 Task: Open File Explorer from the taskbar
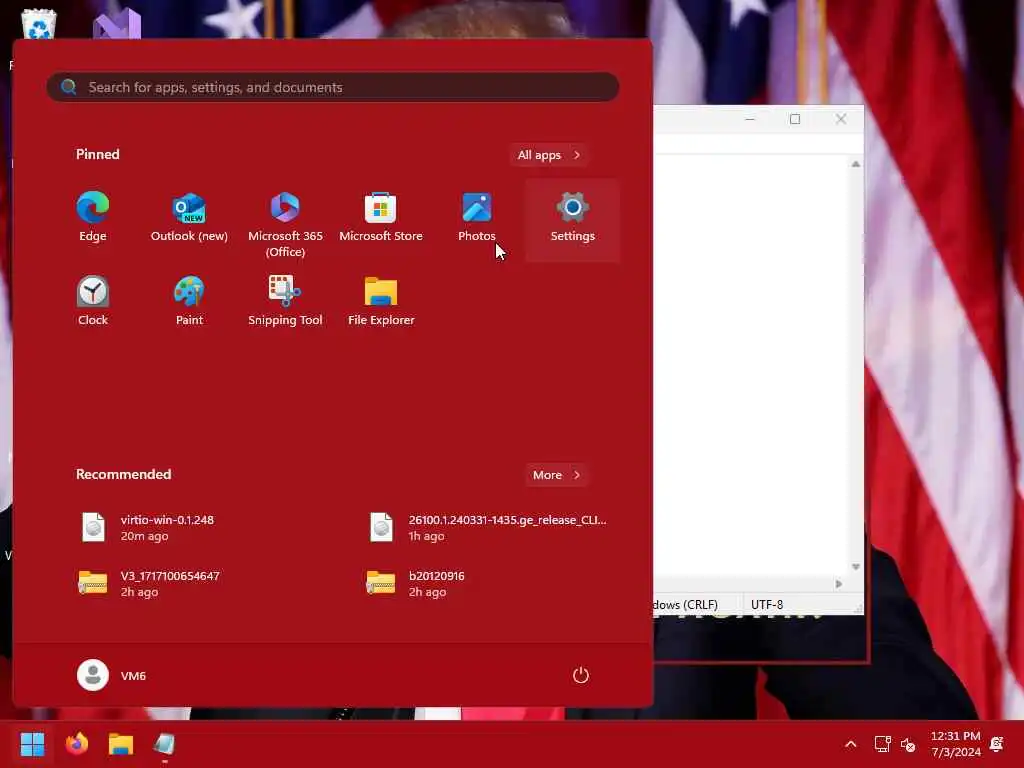(121, 744)
